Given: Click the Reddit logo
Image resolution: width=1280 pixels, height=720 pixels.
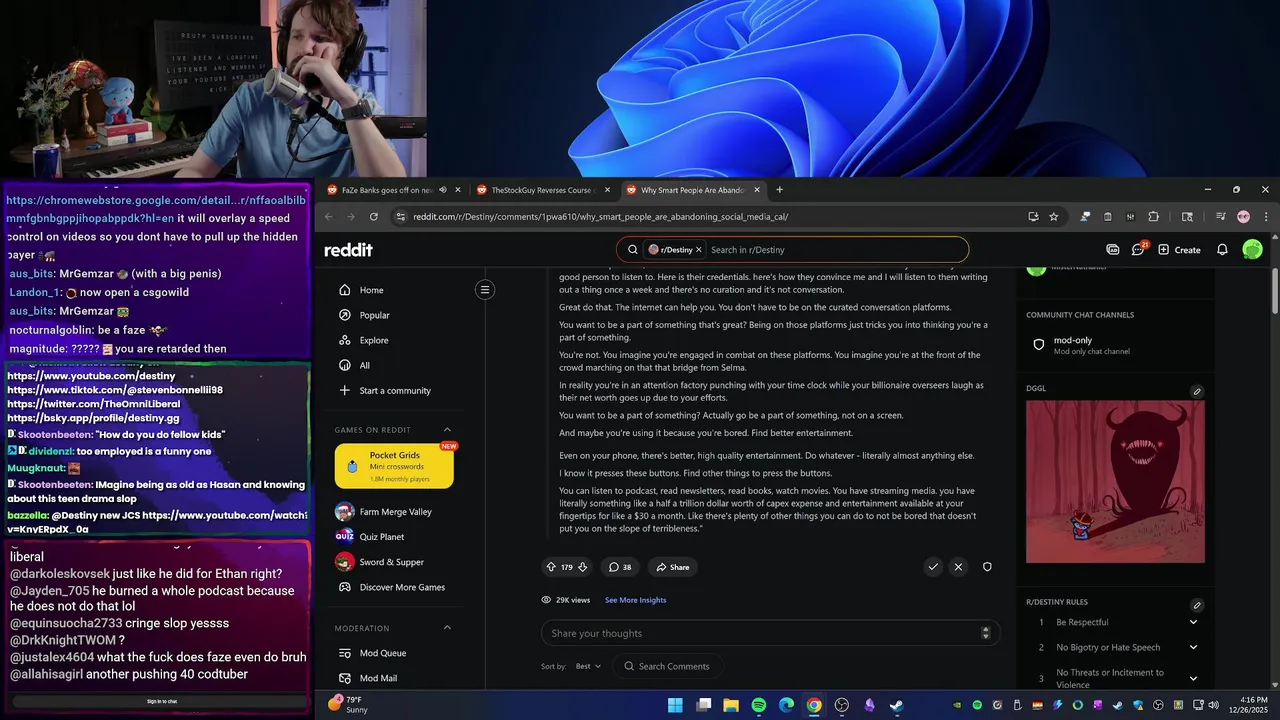Looking at the screenshot, I should point(348,250).
